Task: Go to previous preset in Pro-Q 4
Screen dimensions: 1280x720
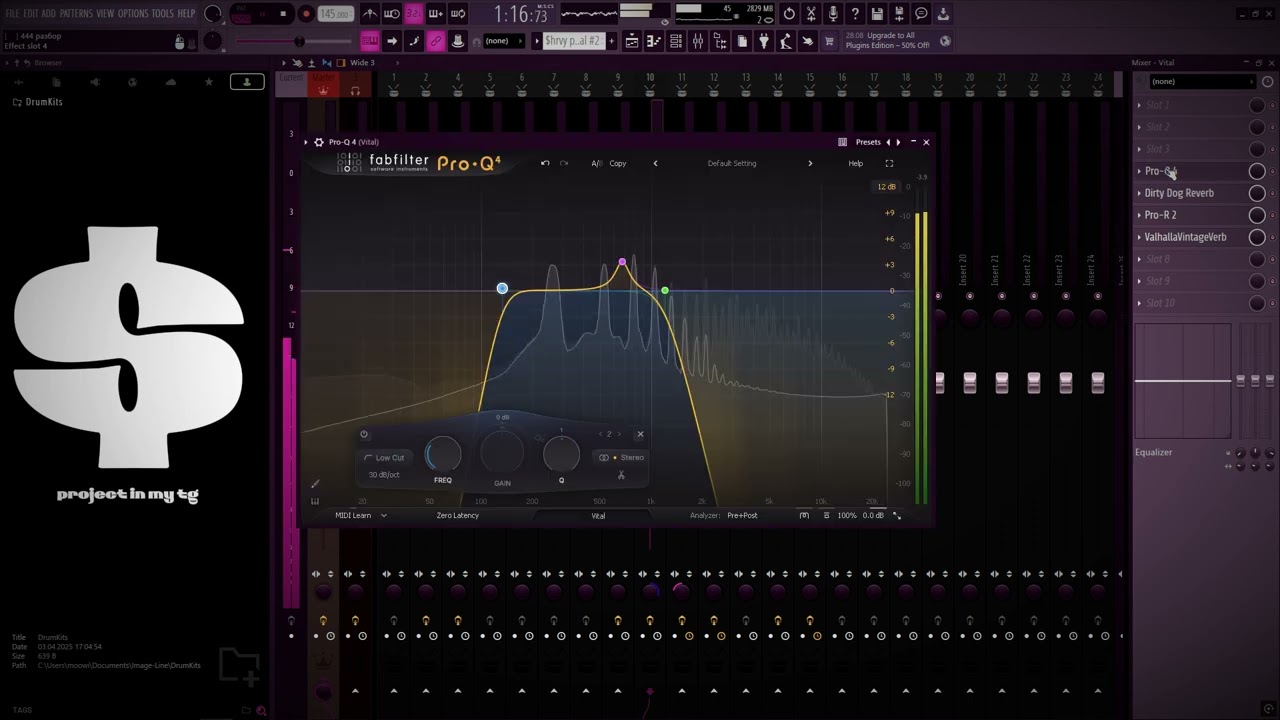Action: 656,163
